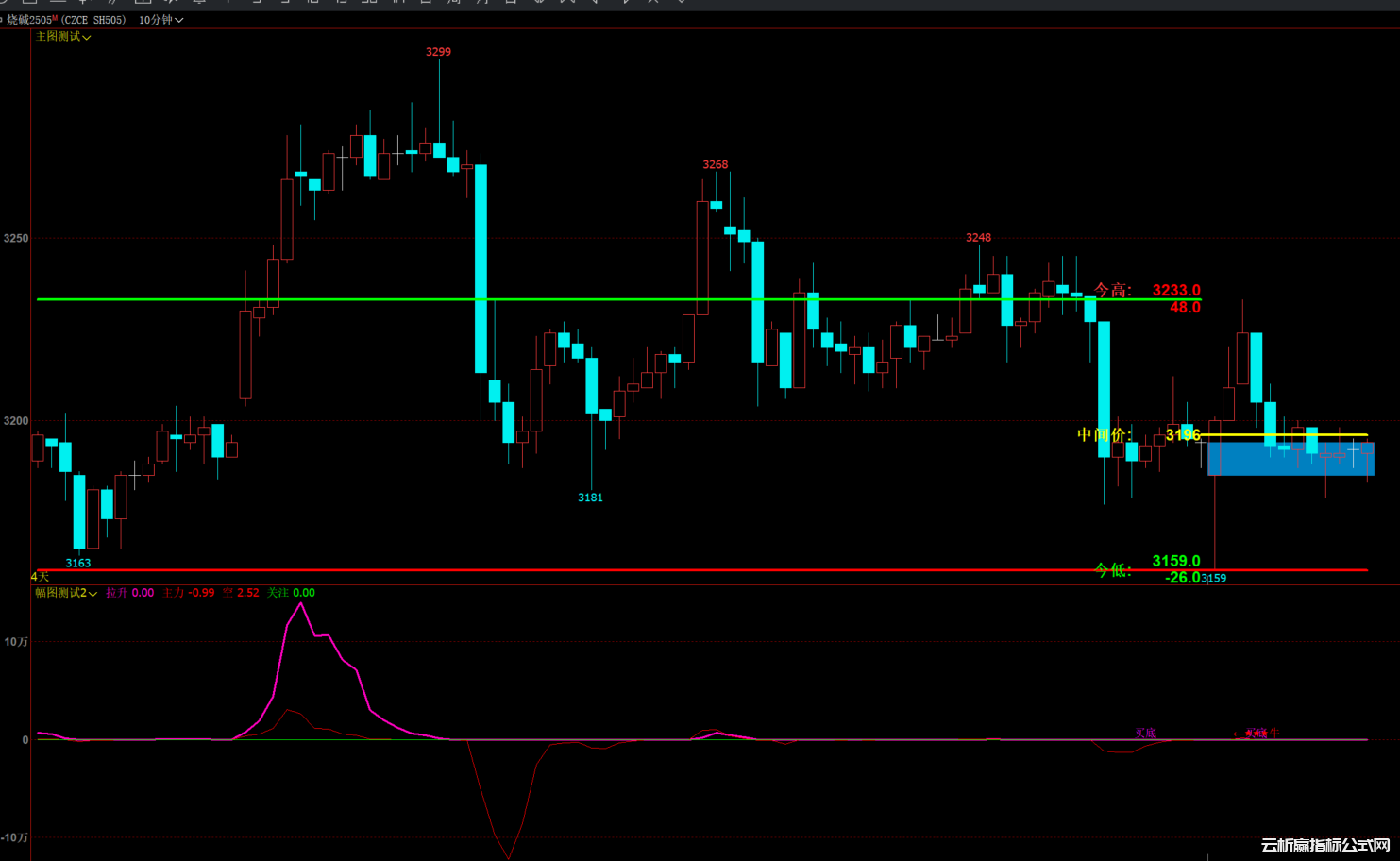The image size is (1400, 861).
Task: Click the -10万 sub-chart axis label
Action: click(x=14, y=838)
